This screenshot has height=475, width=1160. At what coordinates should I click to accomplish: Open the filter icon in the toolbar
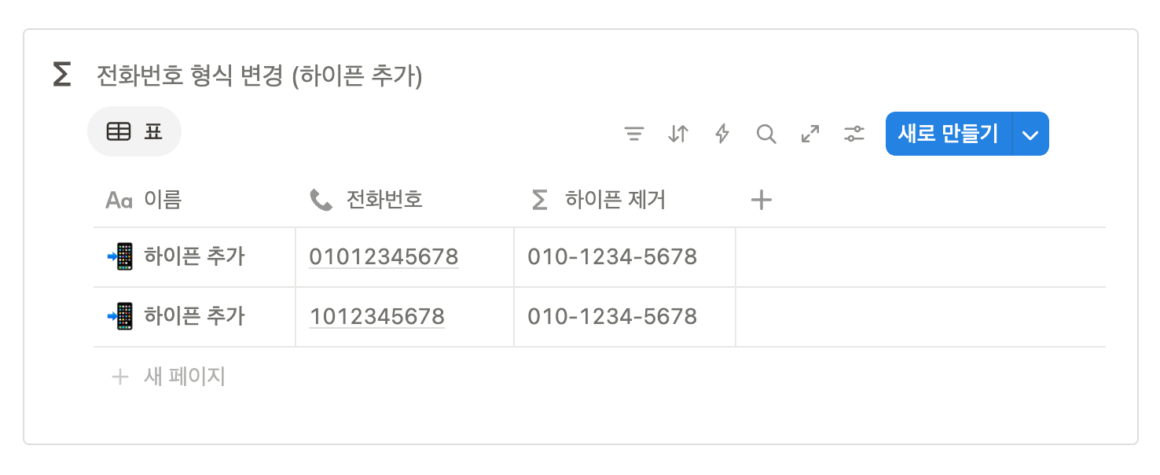coord(633,134)
